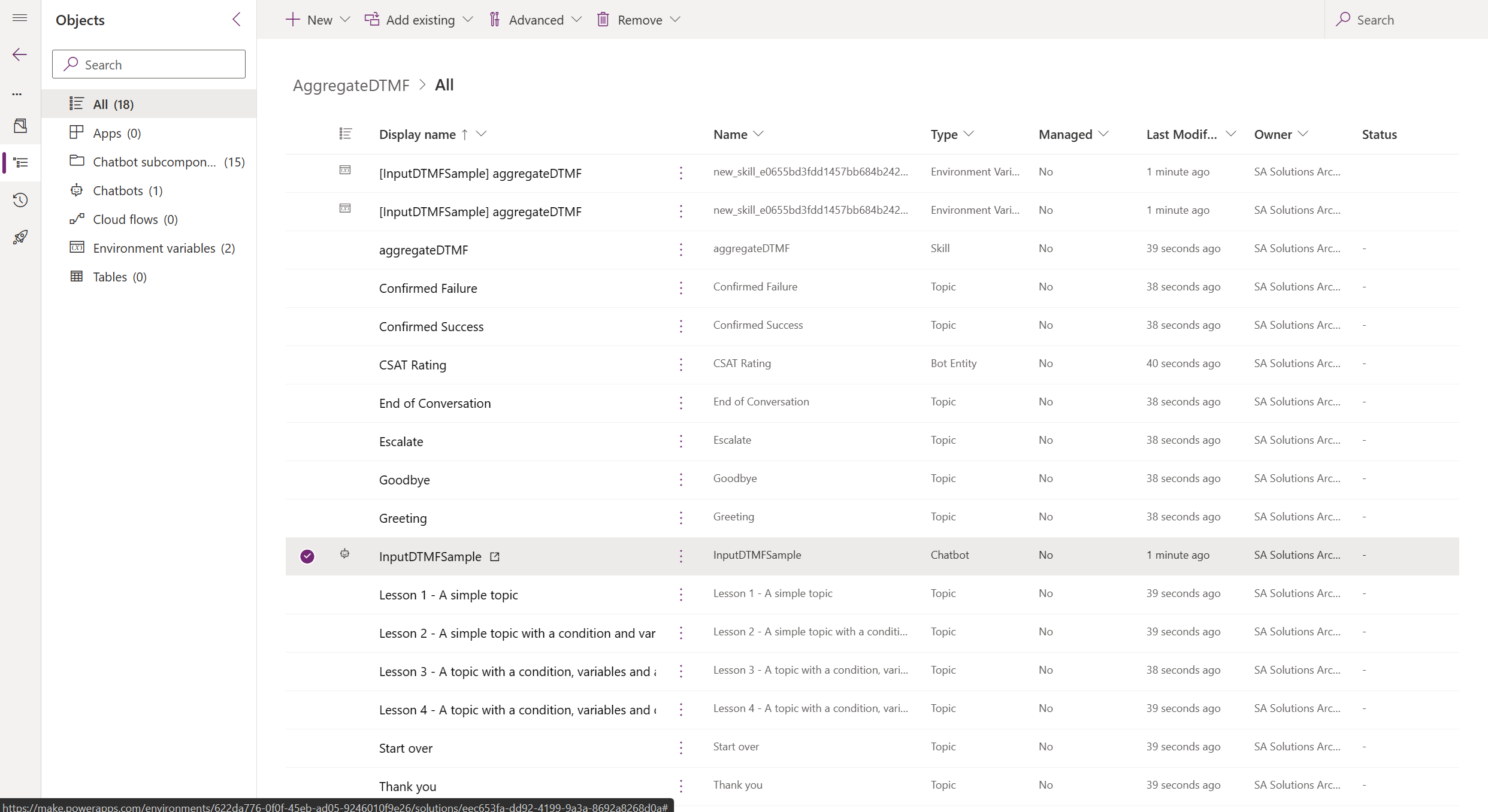This screenshot has height=812, width=1488.
Task: Open more actions for Thank you row
Action: point(681,786)
